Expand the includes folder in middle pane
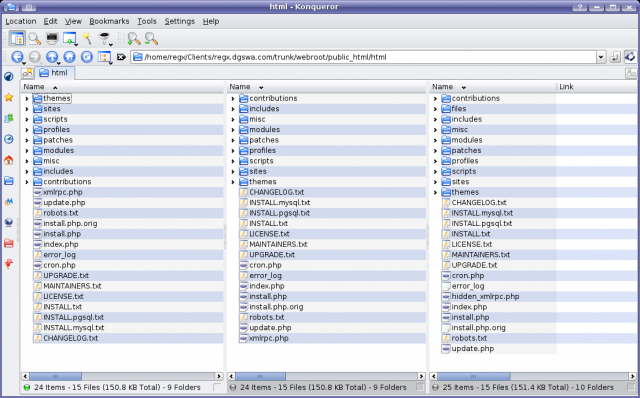This screenshot has width=640, height=398. tap(233, 109)
